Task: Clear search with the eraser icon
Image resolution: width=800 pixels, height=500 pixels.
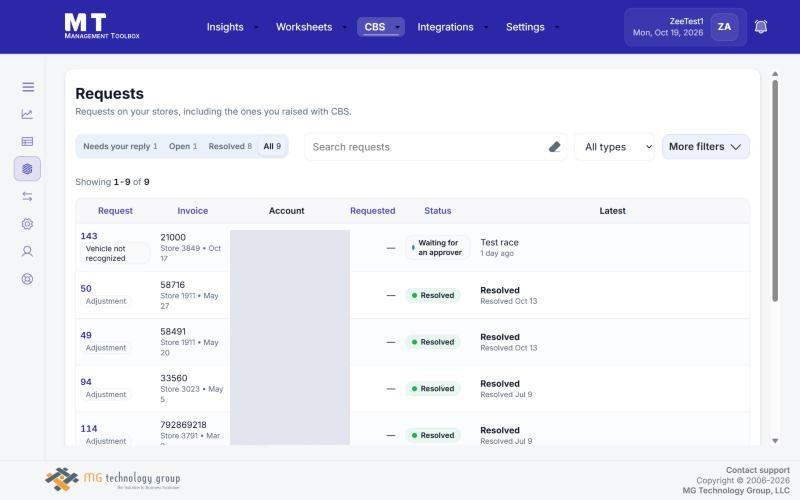Action: pyautogui.click(x=555, y=147)
